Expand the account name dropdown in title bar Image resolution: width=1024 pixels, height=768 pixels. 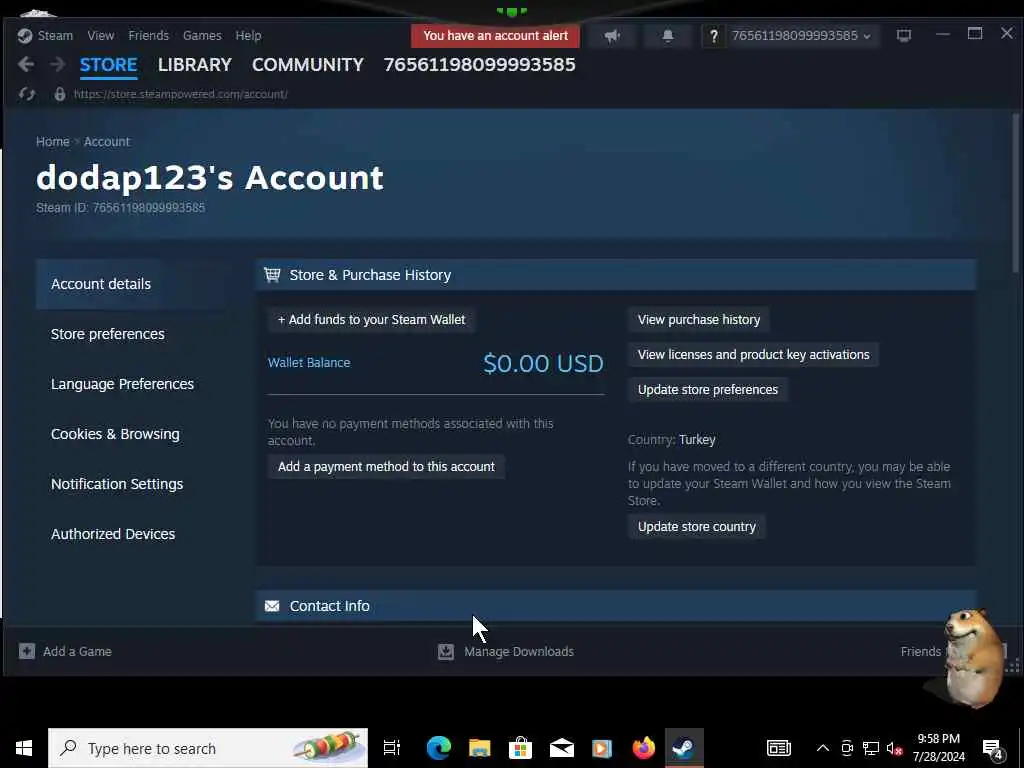(801, 35)
